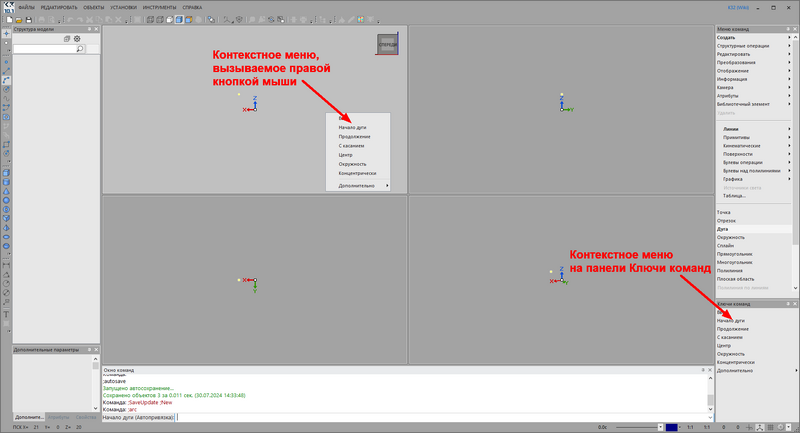Image resolution: width=800 pixels, height=433 pixels.
Task: Open line type dropdown in status bar
Action: (x=660, y=427)
